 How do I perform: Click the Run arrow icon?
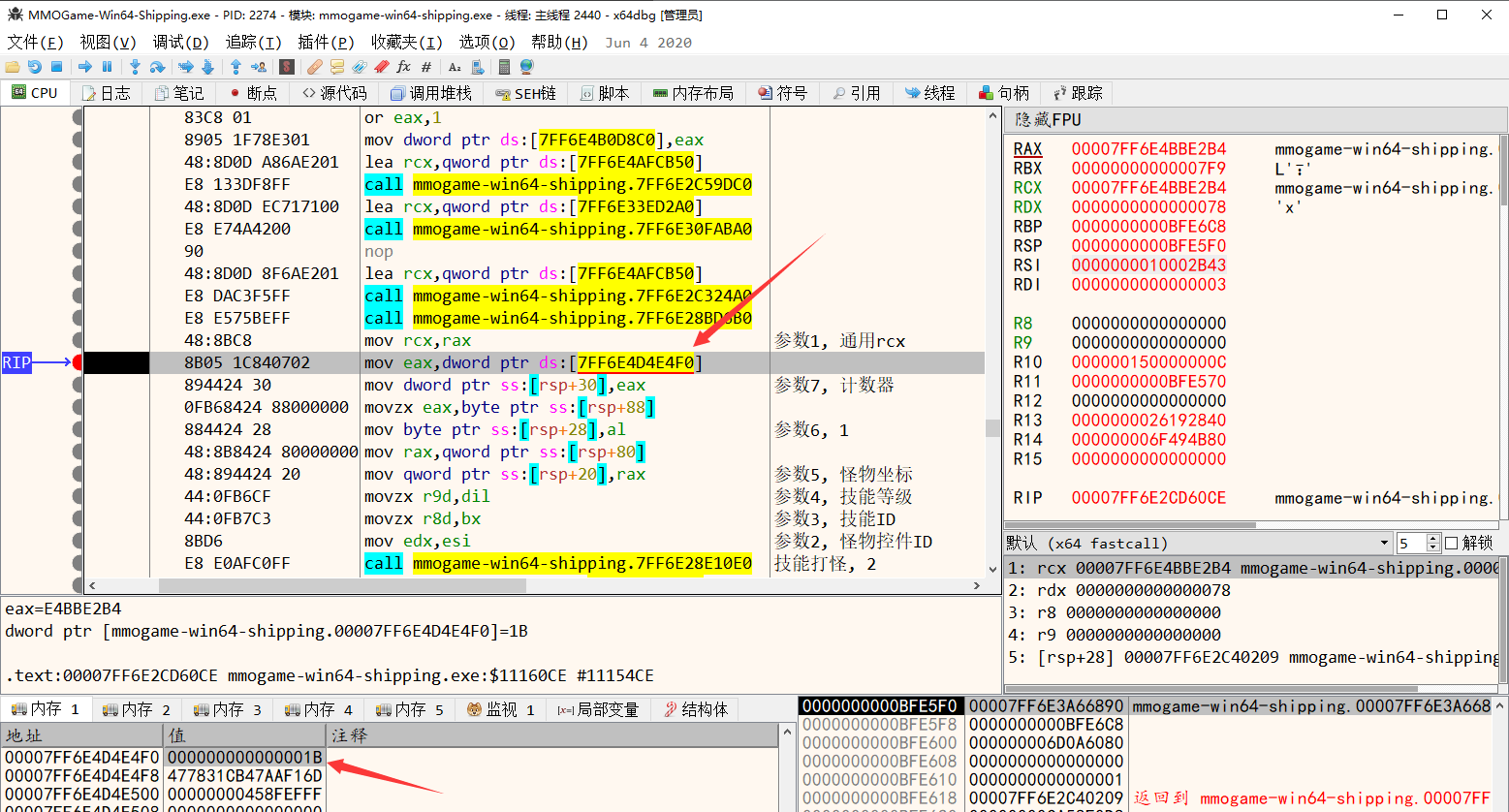point(85,67)
